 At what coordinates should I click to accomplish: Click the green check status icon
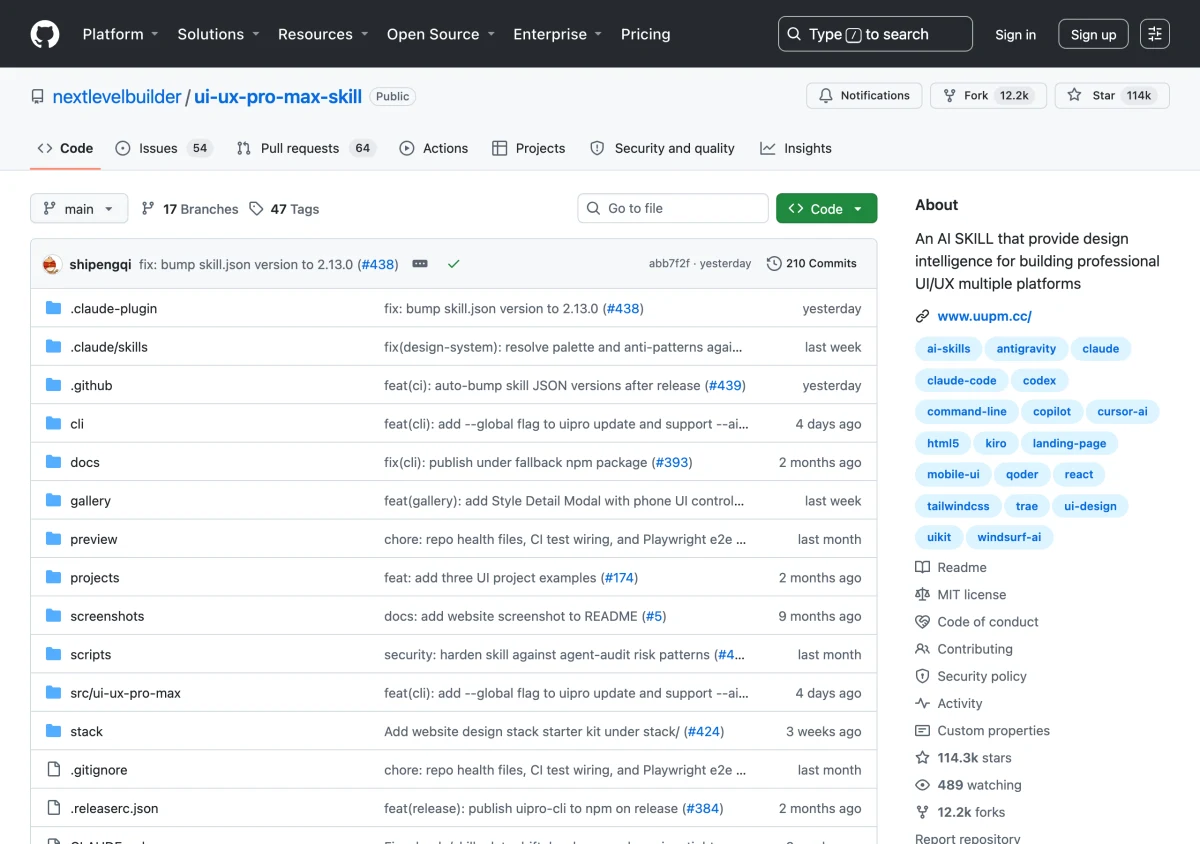tap(453, 264)
